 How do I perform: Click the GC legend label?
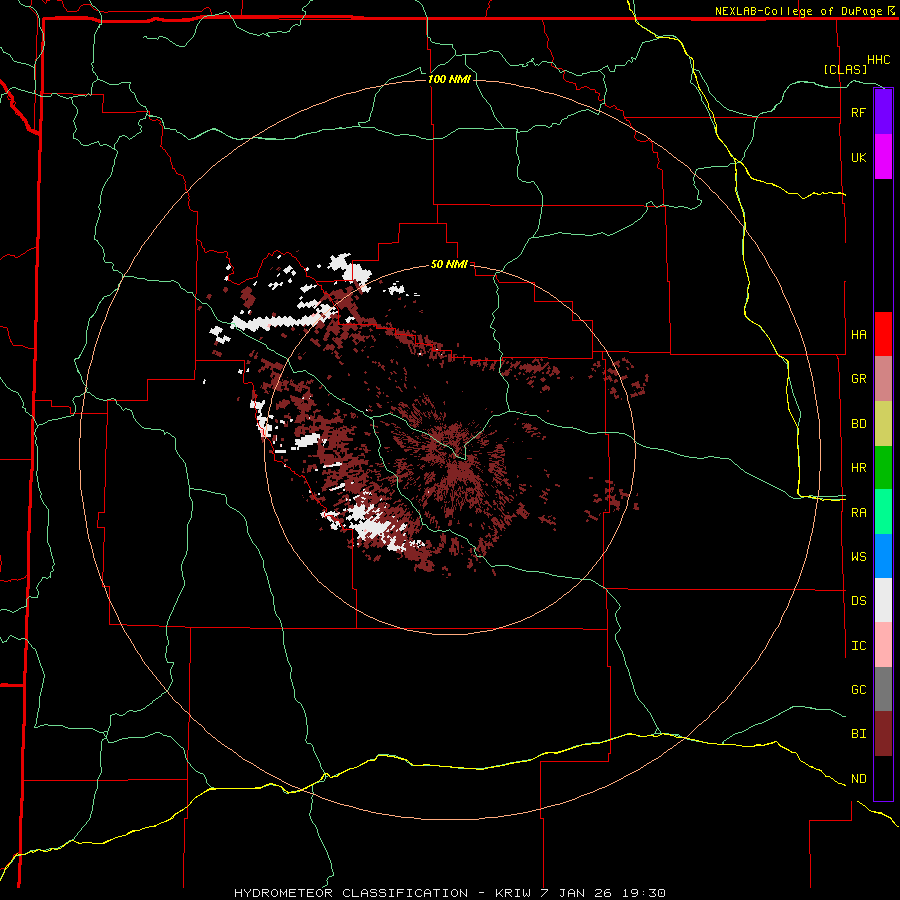tap(858, 689)
